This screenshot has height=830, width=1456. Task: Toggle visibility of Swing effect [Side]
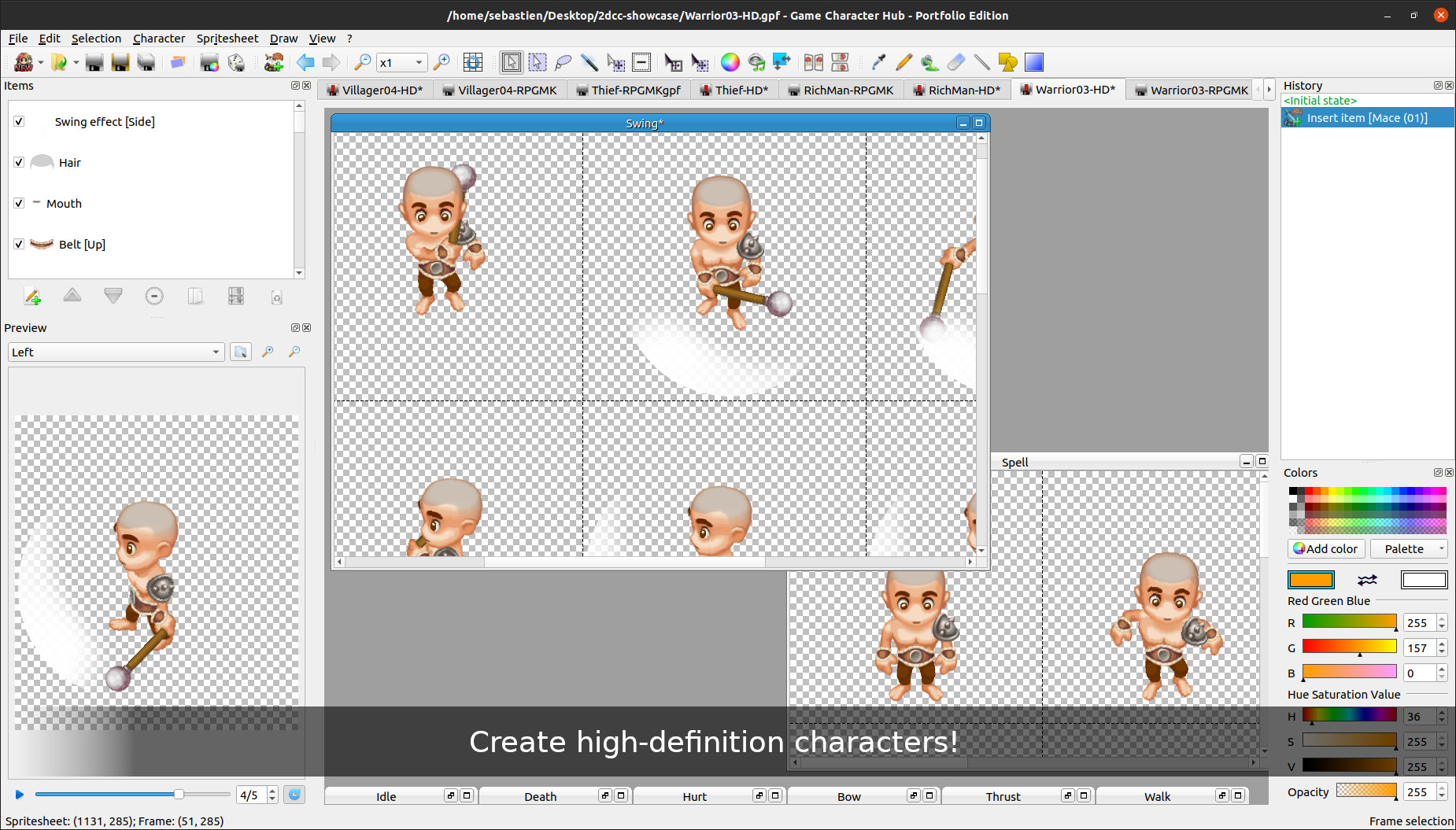19,121
